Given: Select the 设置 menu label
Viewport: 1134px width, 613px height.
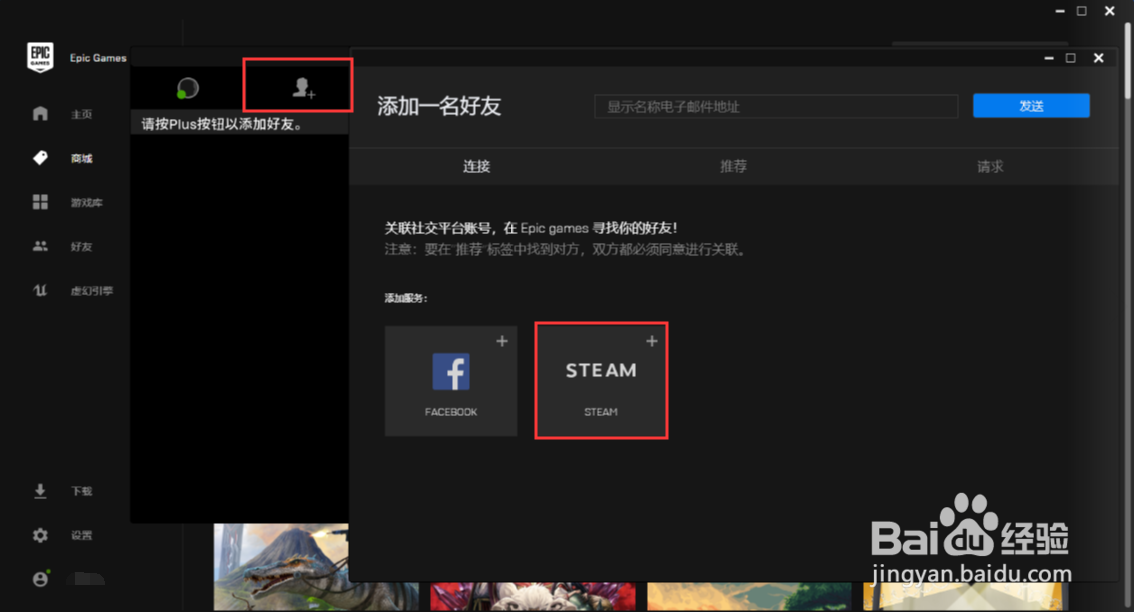Looking at the screenshot, I should (x=82, y=535).
